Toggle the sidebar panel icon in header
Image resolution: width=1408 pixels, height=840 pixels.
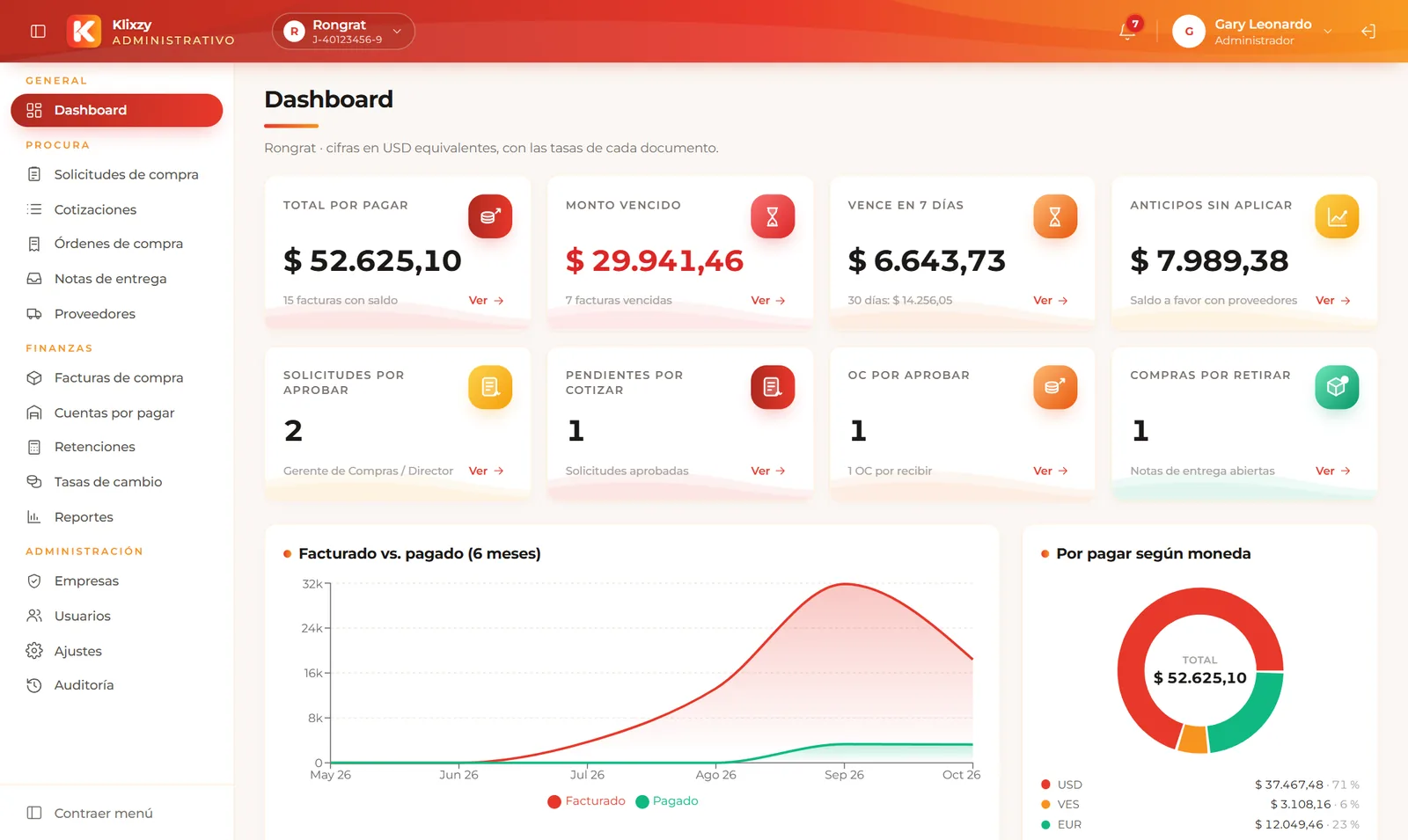(x=38, y=31)
